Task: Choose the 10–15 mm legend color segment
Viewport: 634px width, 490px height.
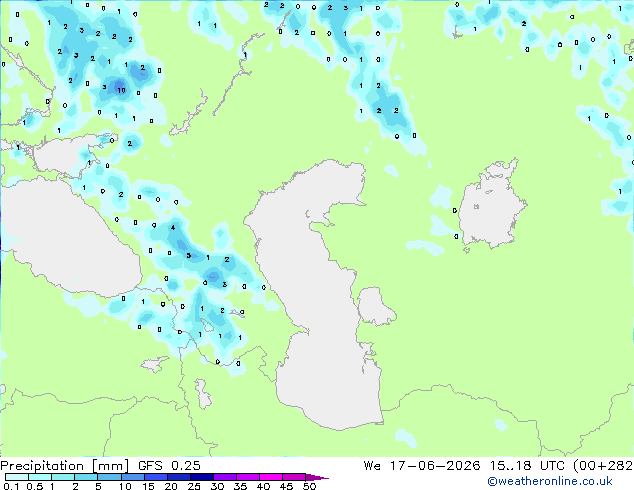Action: [133, 477]
